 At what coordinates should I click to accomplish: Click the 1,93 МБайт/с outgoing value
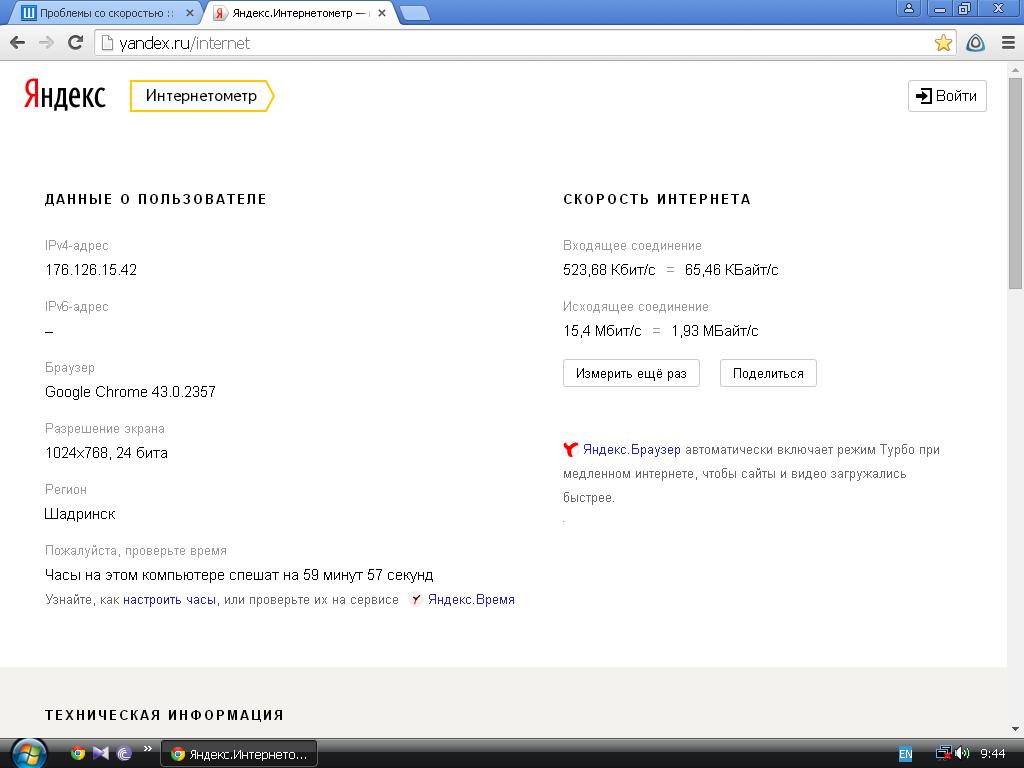(x=714, y=331)
